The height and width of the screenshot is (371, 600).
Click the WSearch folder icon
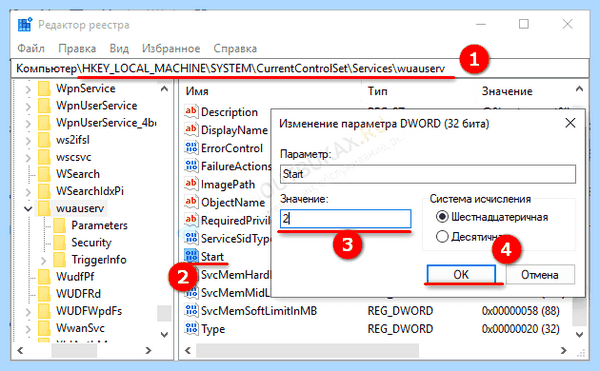[x=44, y=174]
